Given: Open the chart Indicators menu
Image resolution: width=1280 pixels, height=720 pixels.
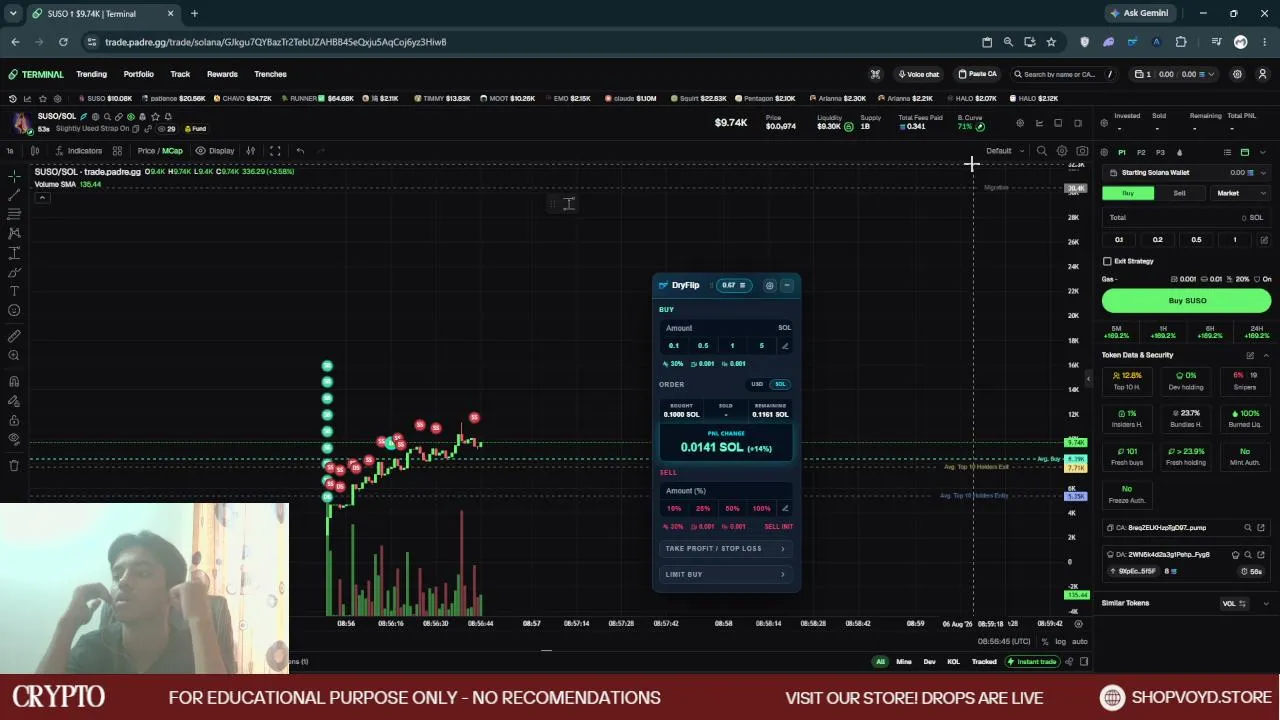Looking at the screenshot, I should 78,151.
